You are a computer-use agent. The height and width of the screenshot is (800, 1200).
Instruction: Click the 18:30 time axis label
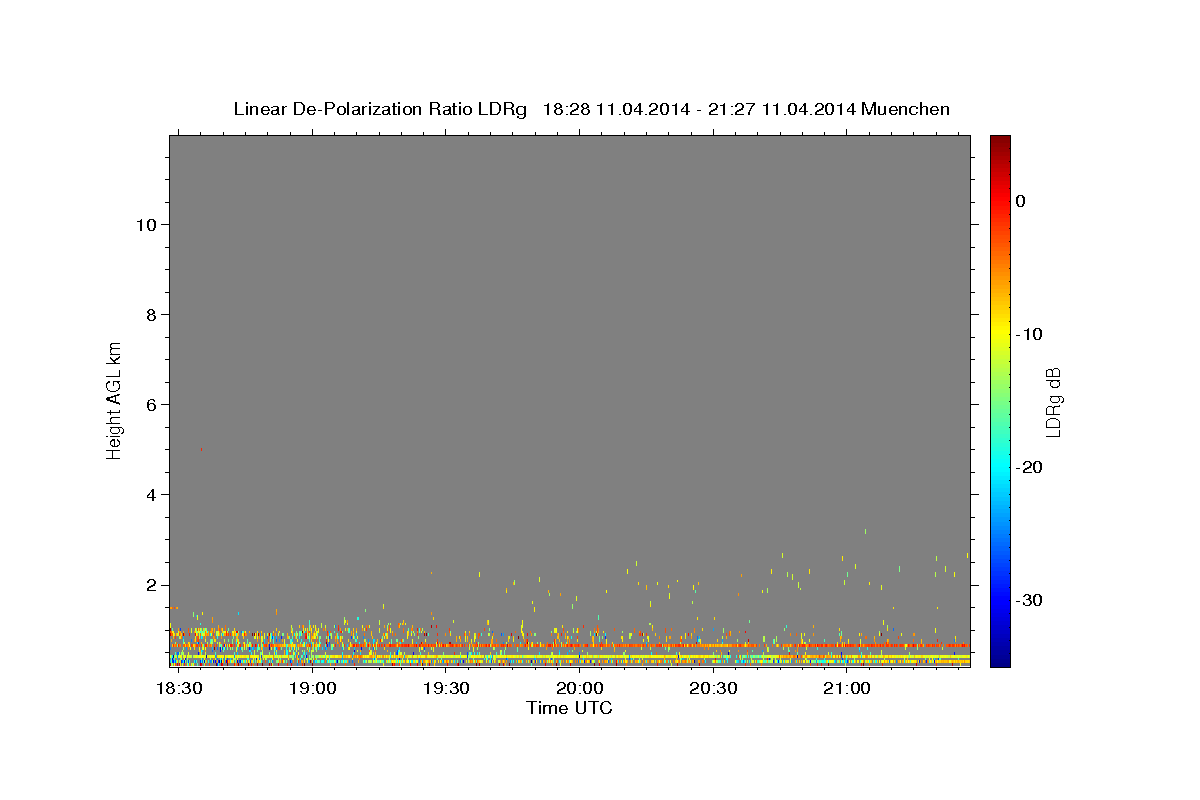tap(180, 688)
